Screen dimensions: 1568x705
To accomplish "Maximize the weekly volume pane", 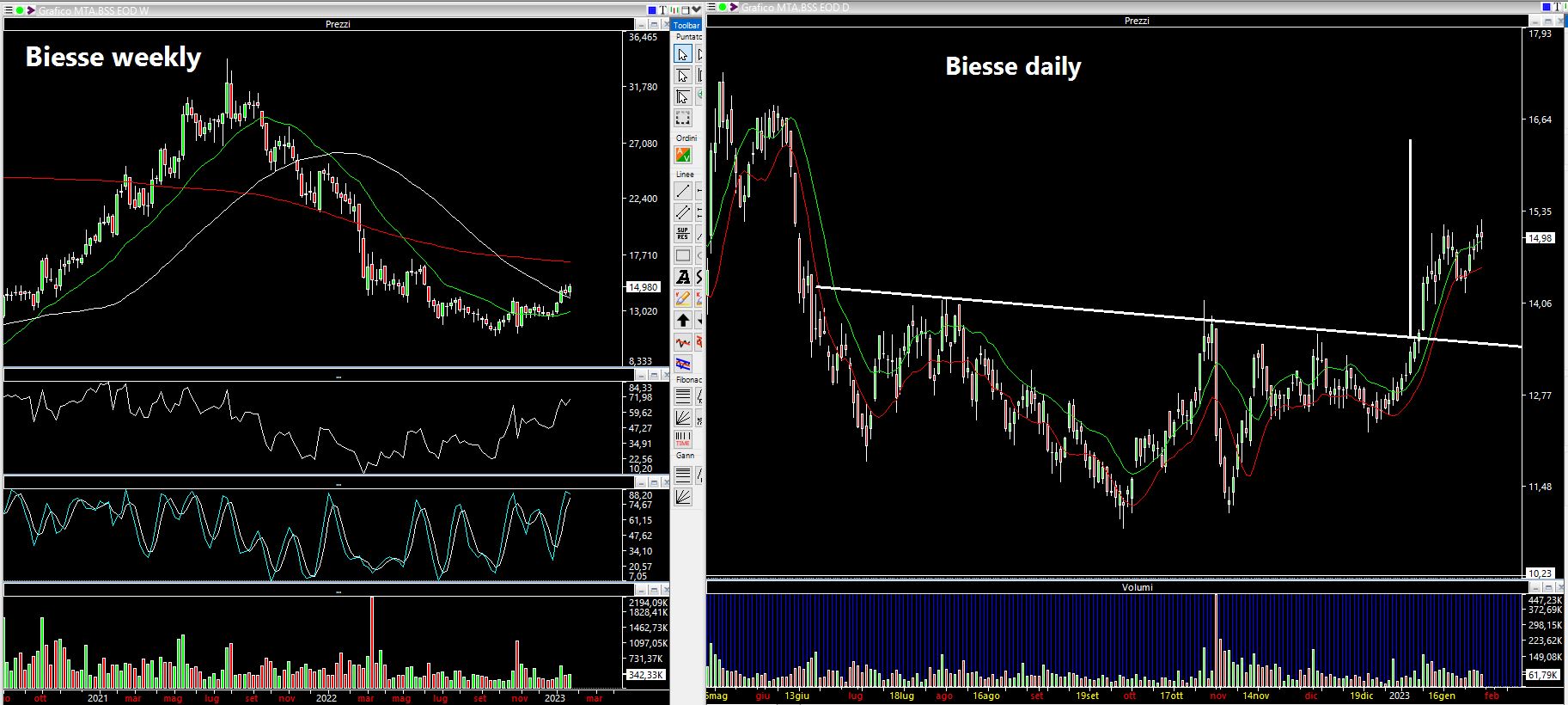I will click(654, 589).
